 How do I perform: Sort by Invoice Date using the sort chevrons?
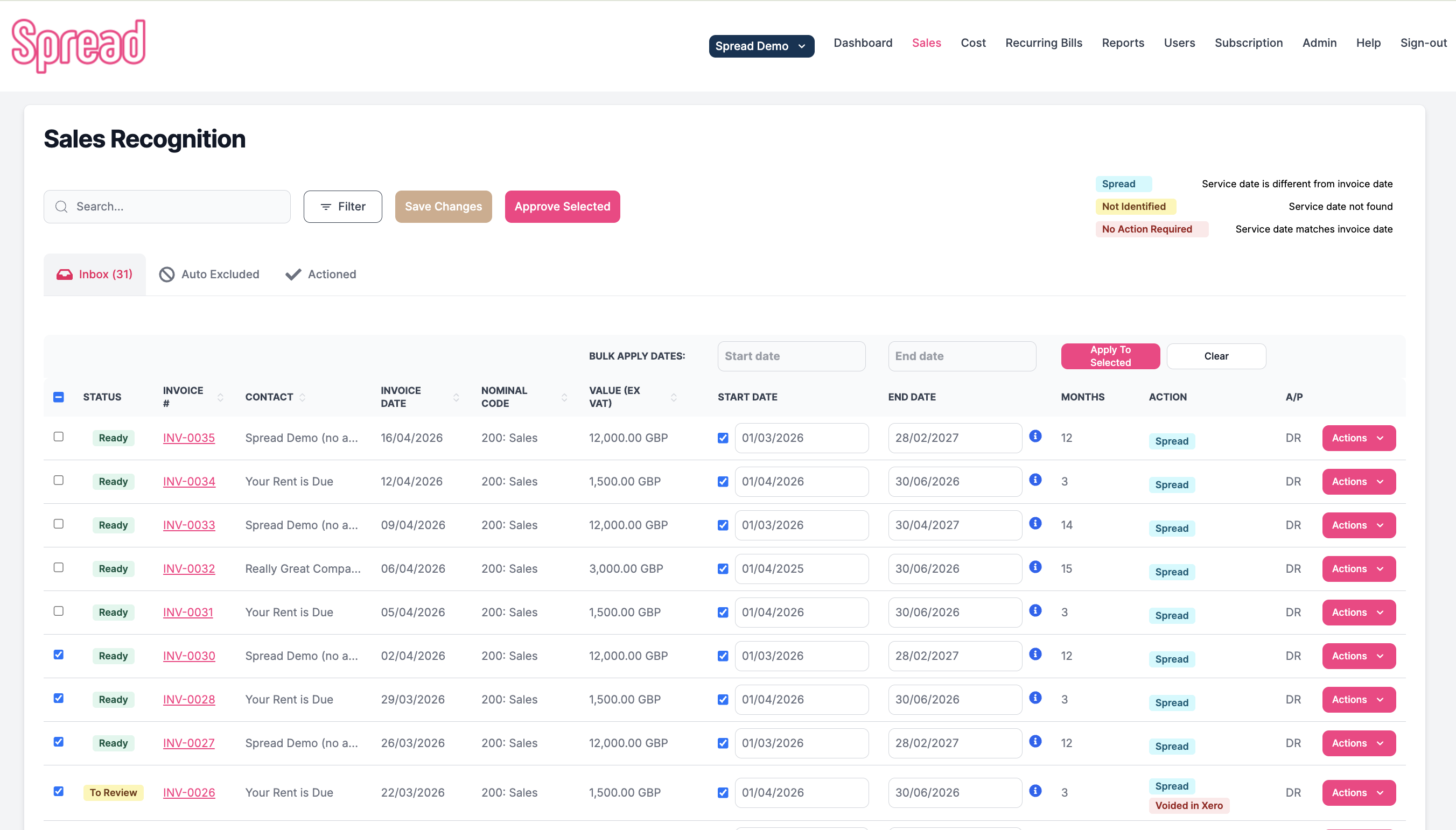tap(456, 397)
